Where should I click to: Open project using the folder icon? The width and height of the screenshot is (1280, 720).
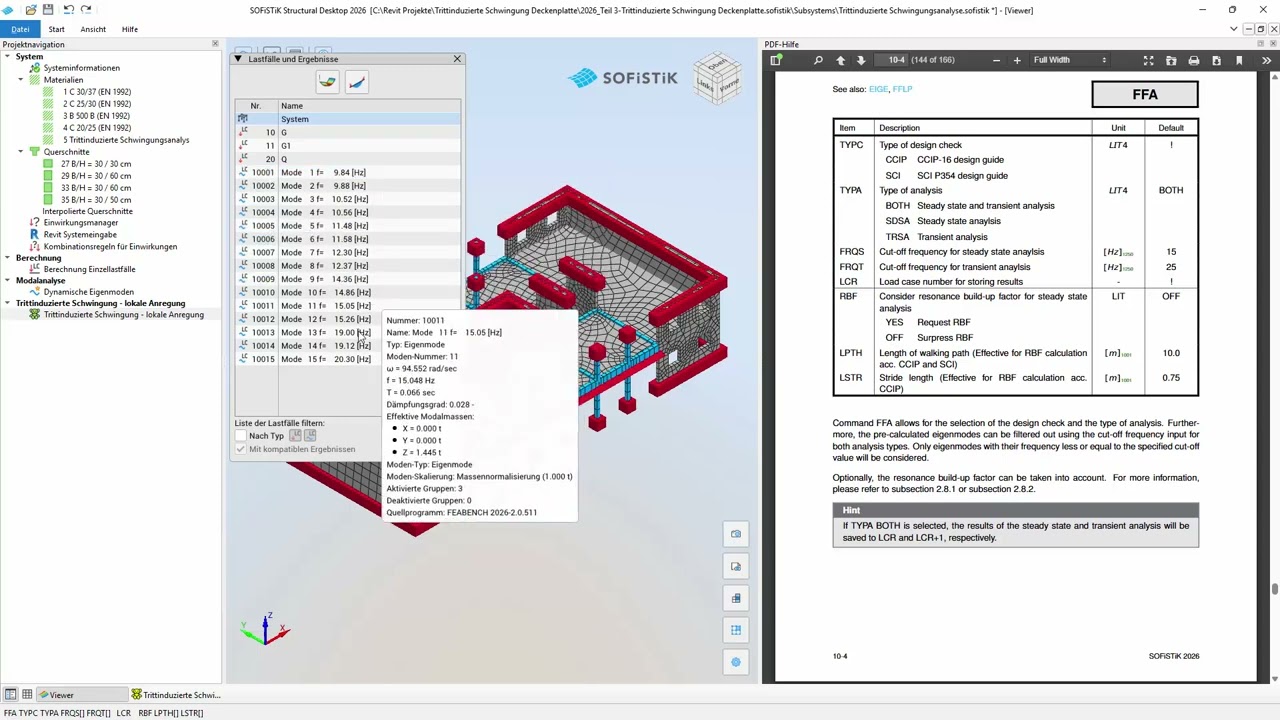(31, 10)
